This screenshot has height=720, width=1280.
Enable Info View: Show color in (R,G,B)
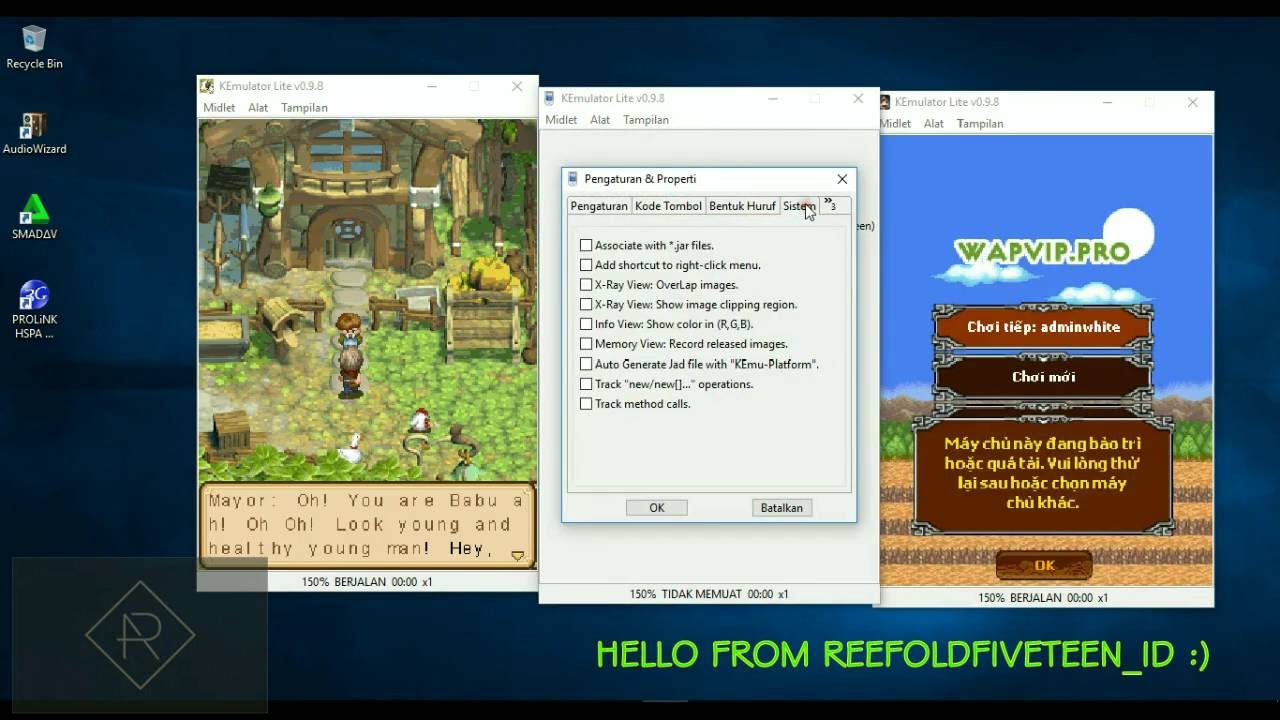[586, 324]
